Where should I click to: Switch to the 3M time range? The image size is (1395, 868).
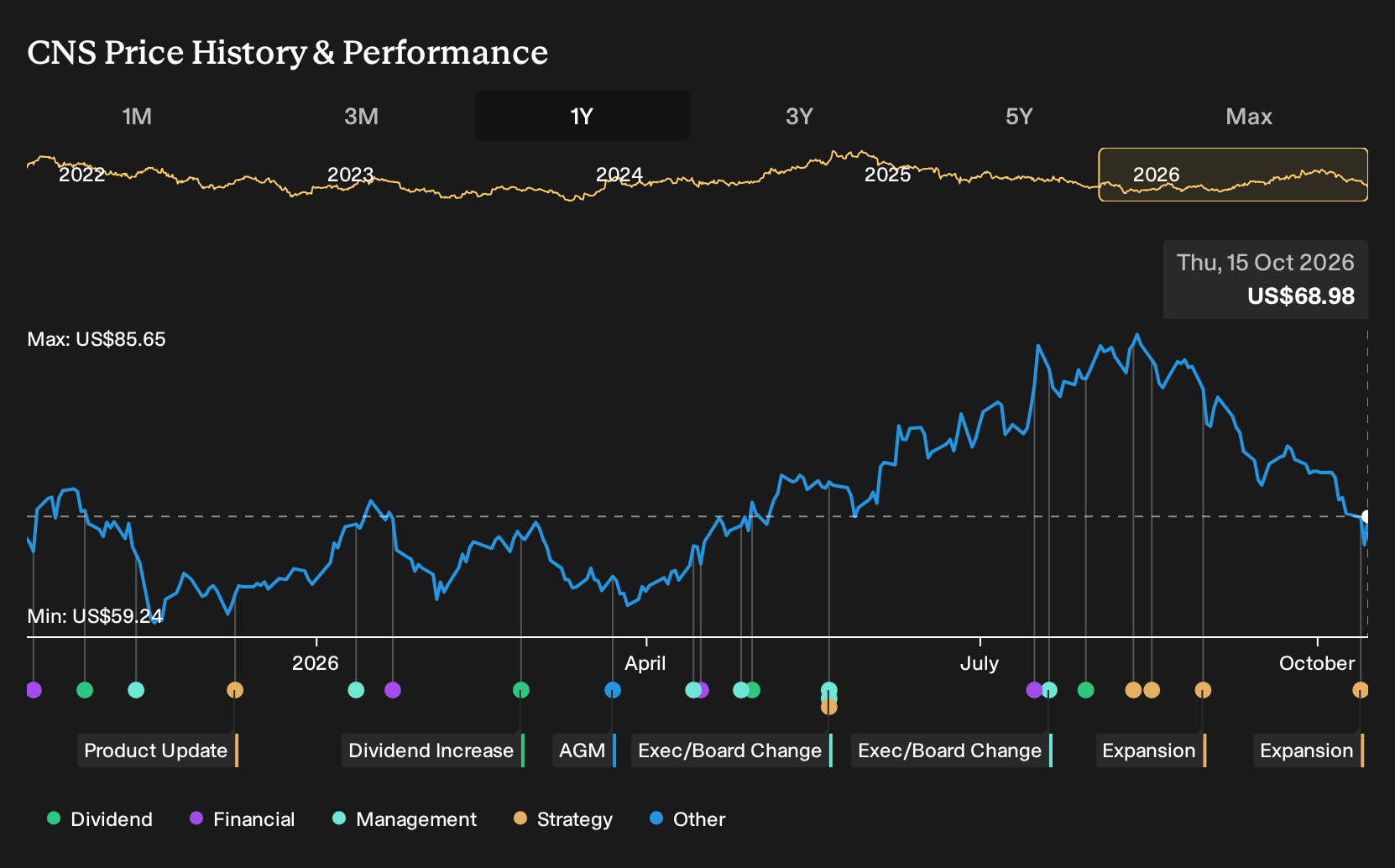(x=362, y=116)
